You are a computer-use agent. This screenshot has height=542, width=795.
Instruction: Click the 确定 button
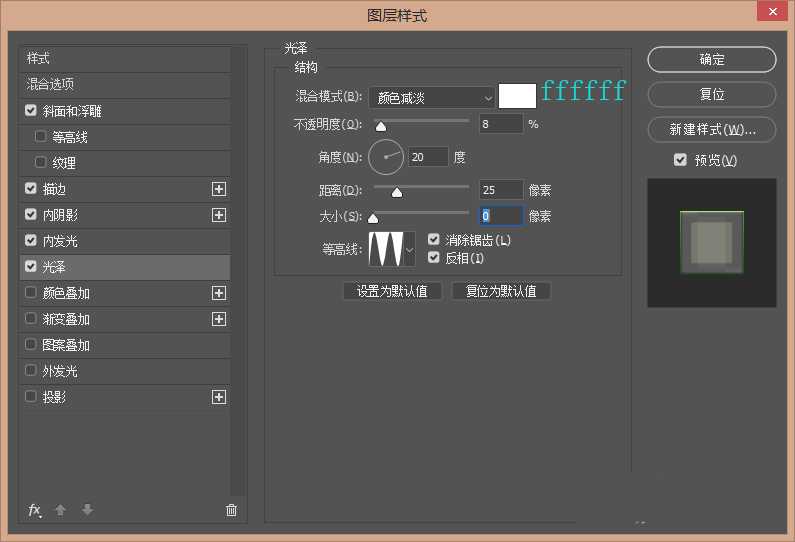click(711, 60)
